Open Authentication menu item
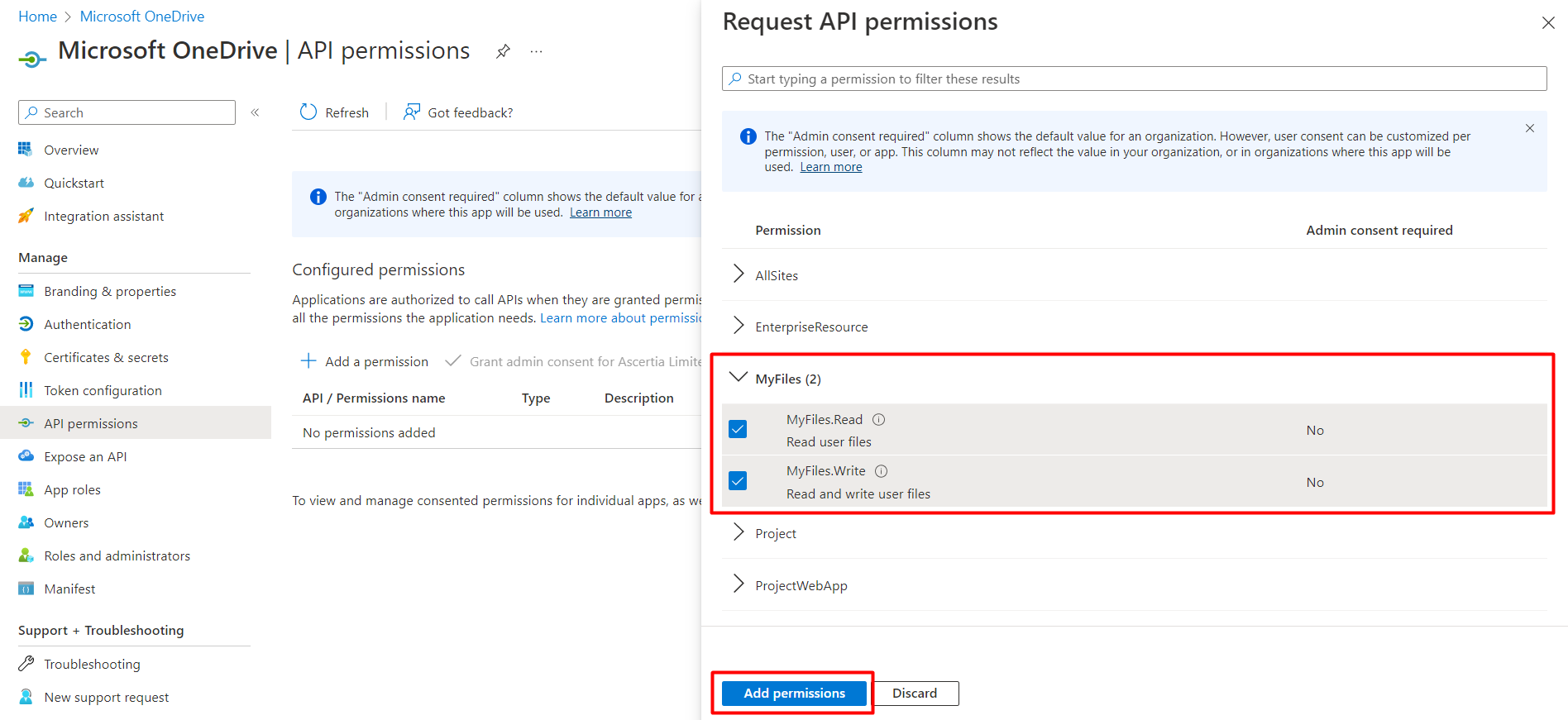Image resolution: width=1568 pixels, height=720 pixels. click(x=88, y=324)
